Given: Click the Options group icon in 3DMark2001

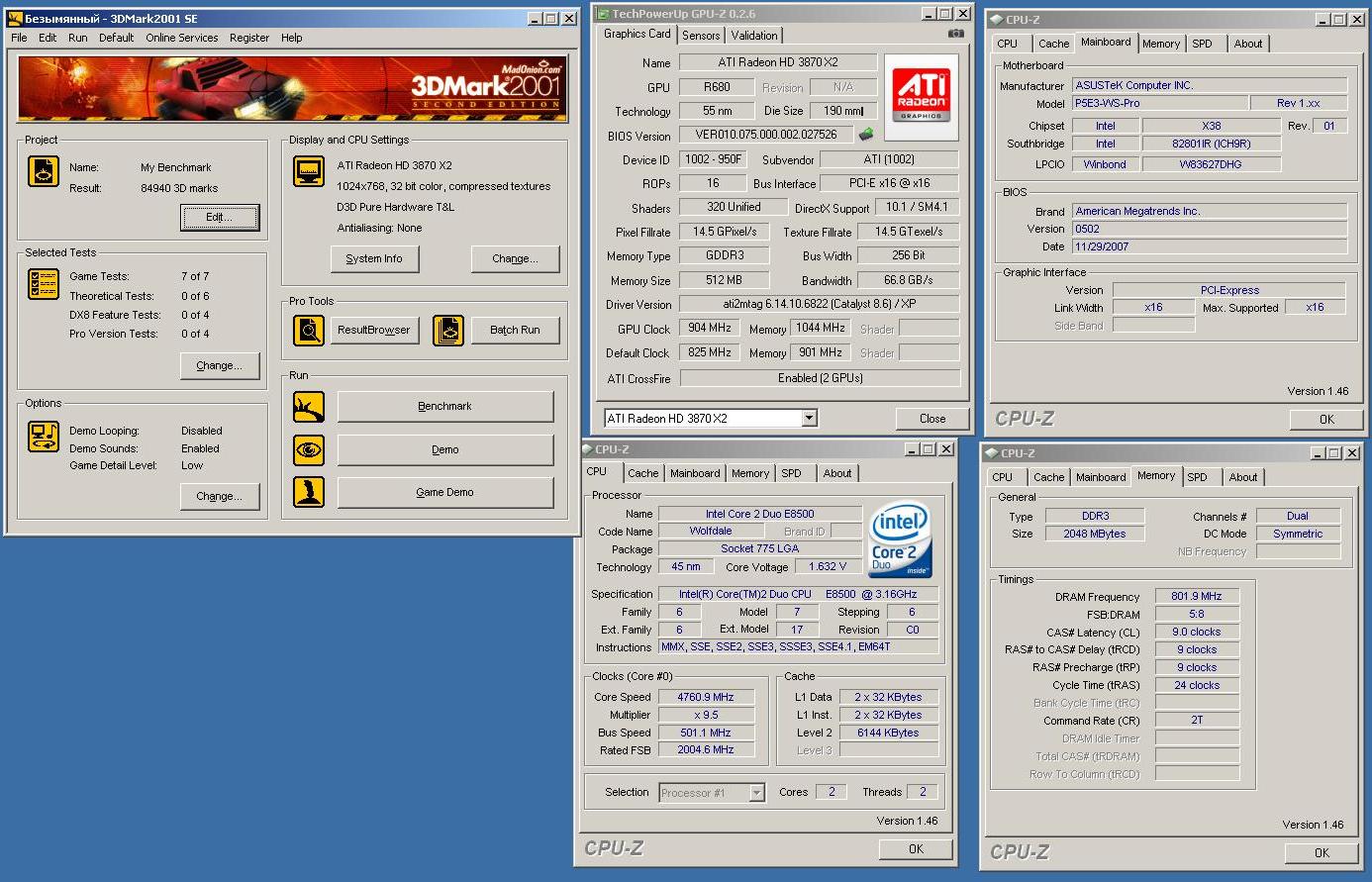Looking at the screenshot, I should coord(44,437).
